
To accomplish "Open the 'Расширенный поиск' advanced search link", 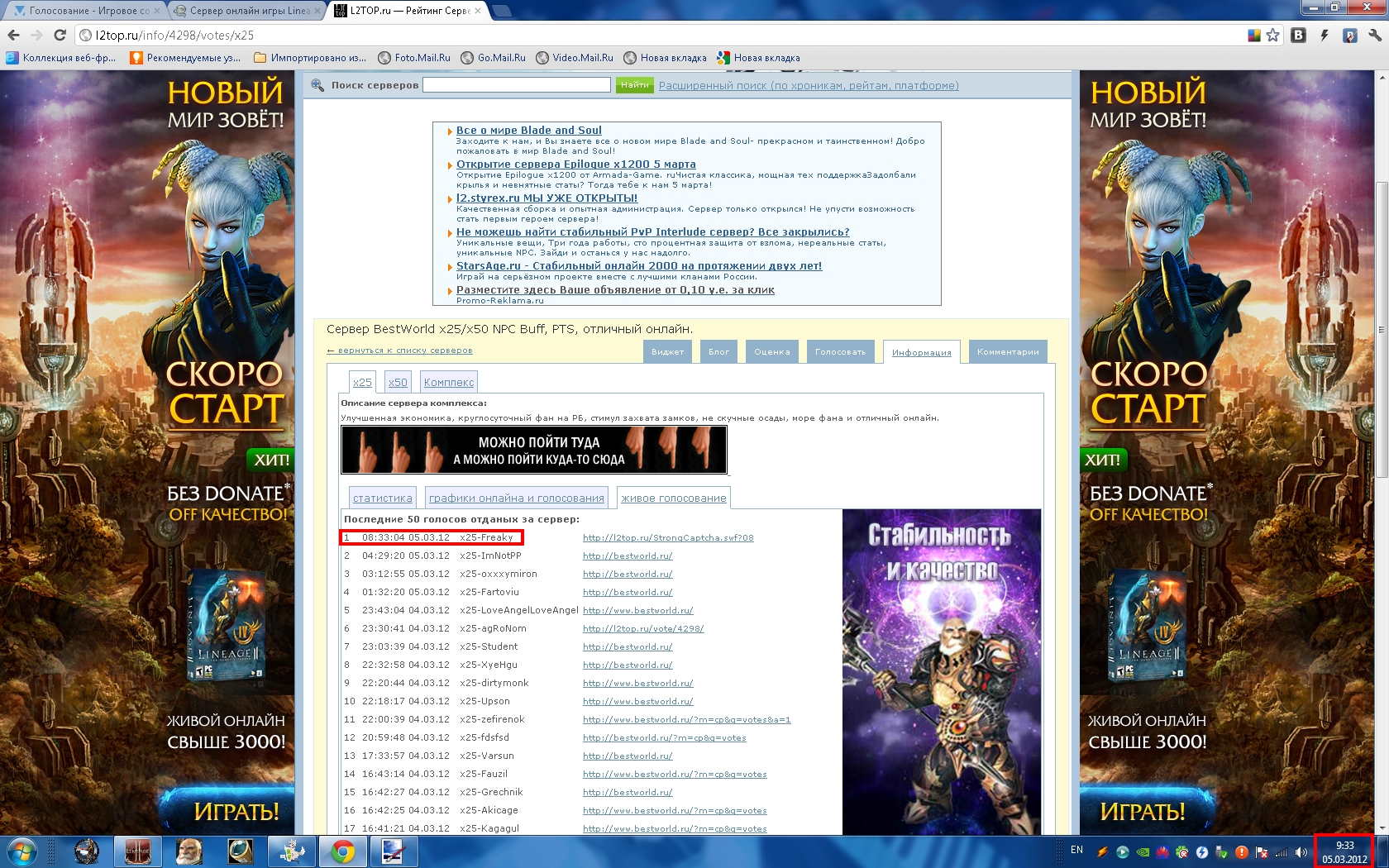I will coord(809,85).
